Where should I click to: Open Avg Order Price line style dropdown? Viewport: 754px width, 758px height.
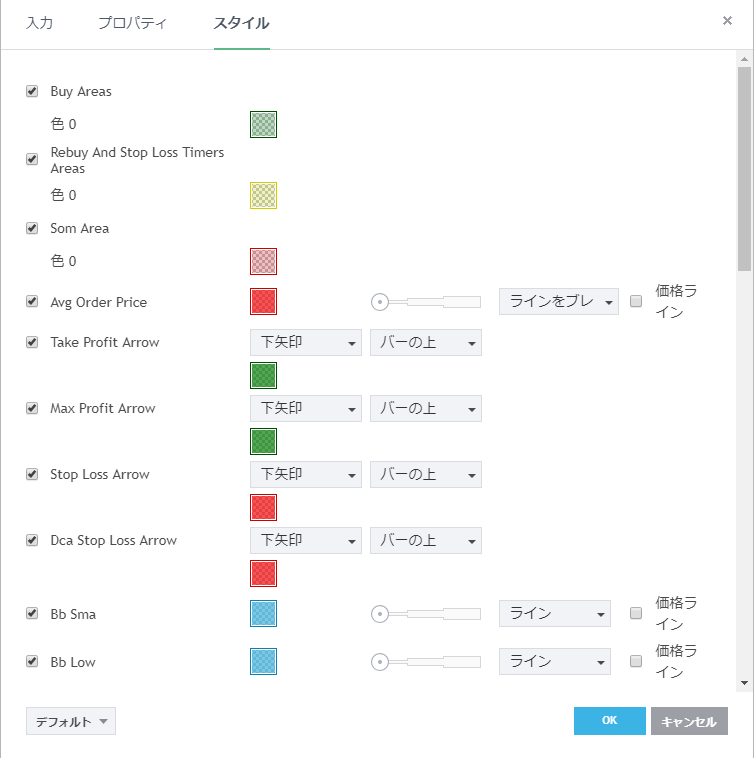(558, 301)
